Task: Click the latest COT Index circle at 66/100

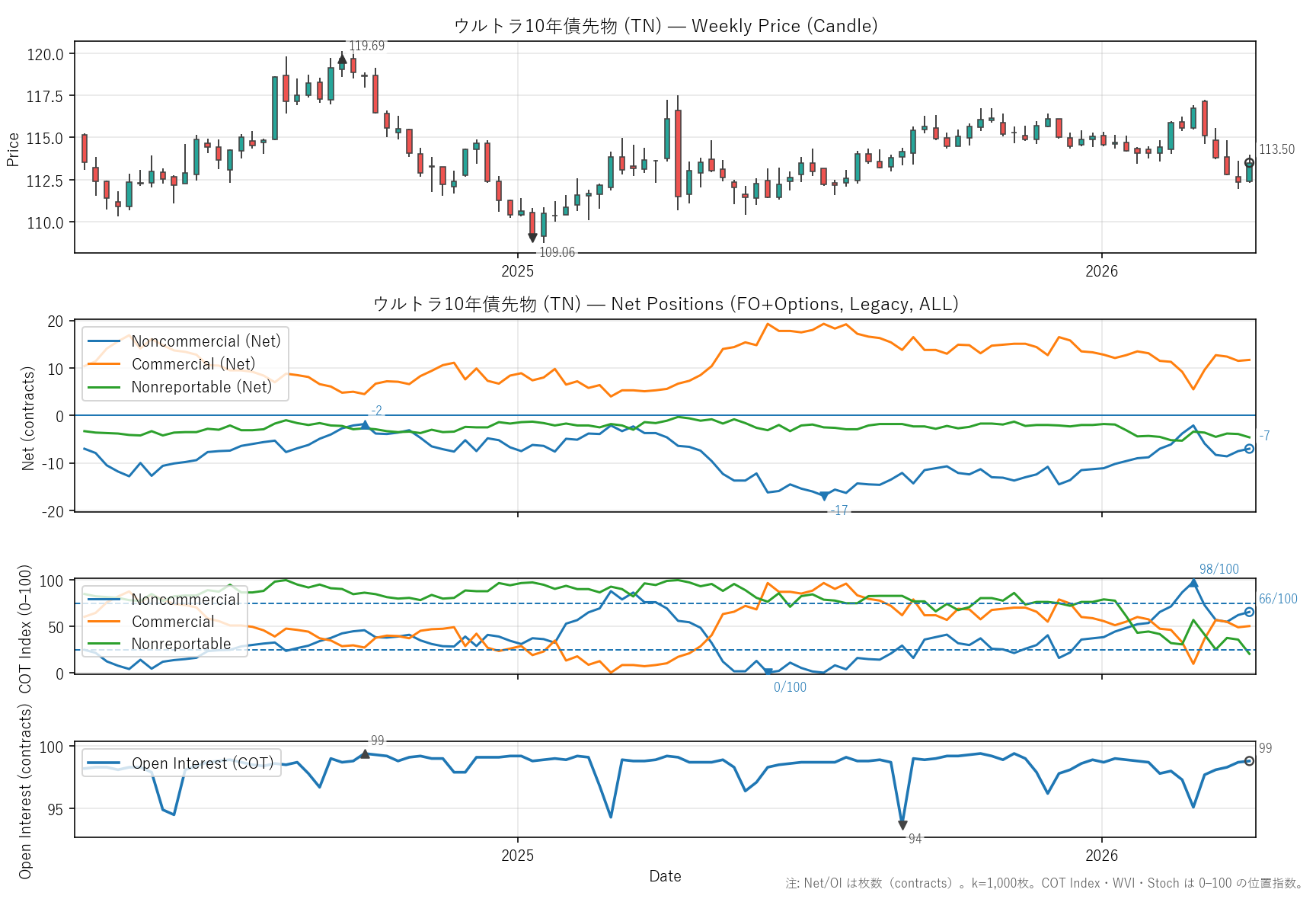Action: pos(1249,612)
